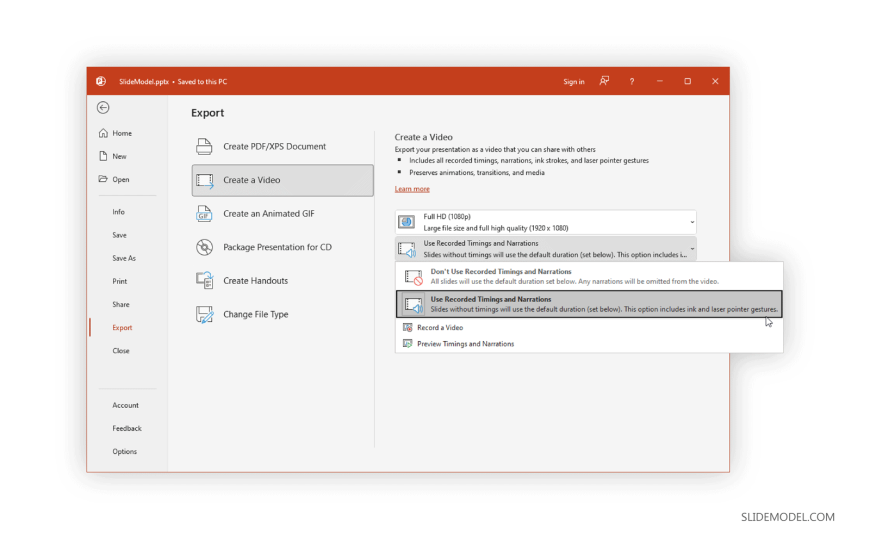
Task: Open the Info tab
Action: tap(118, 212)
